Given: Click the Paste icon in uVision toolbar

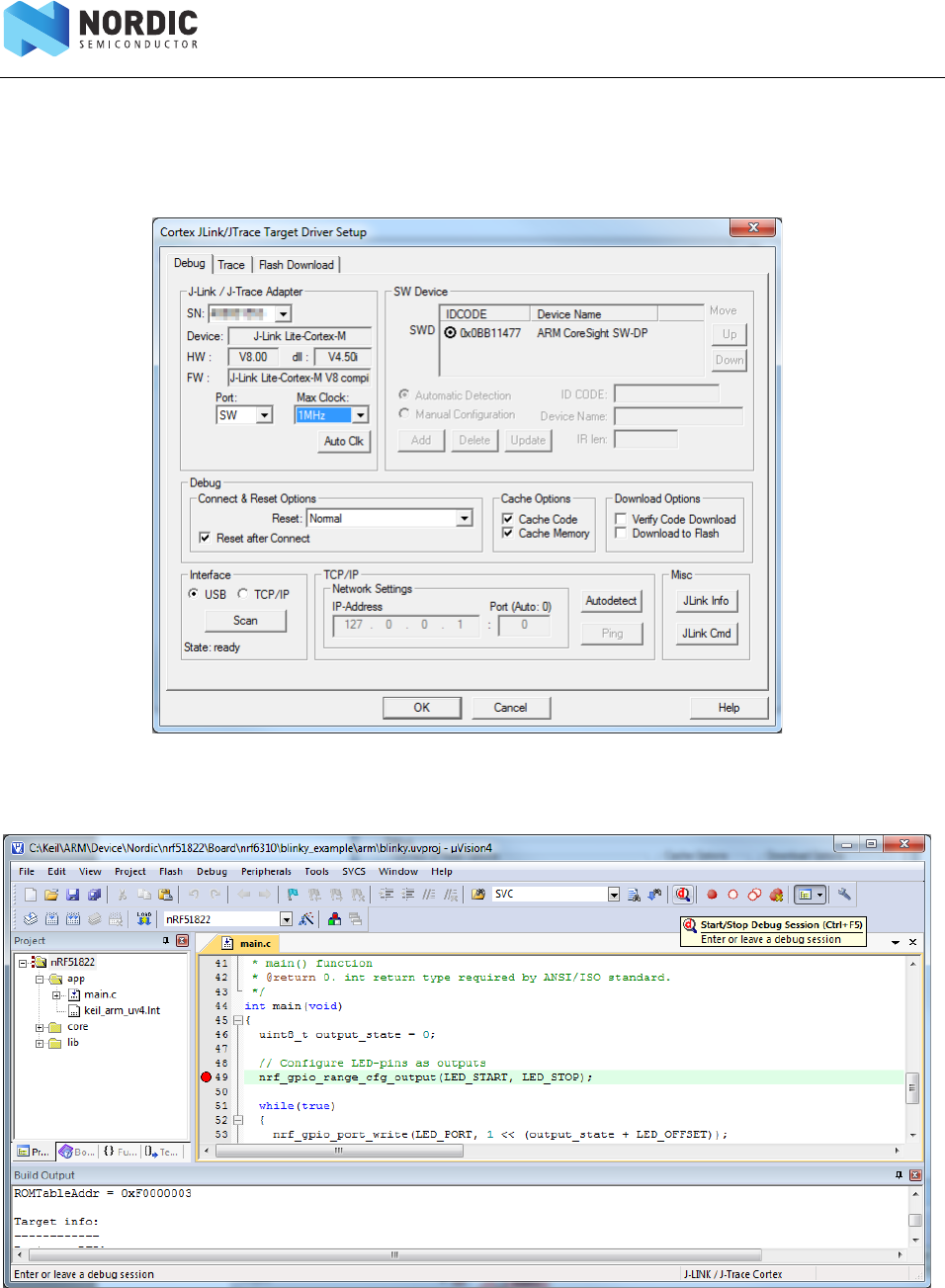Looking at the screenshot, I should click(165, 895).
